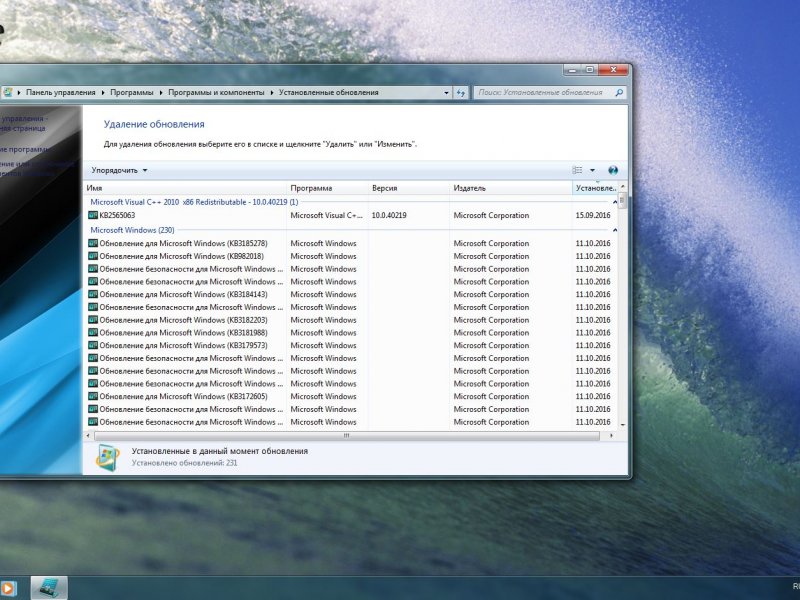
Task: Select update KB982018 row
Action: point(351,256)
